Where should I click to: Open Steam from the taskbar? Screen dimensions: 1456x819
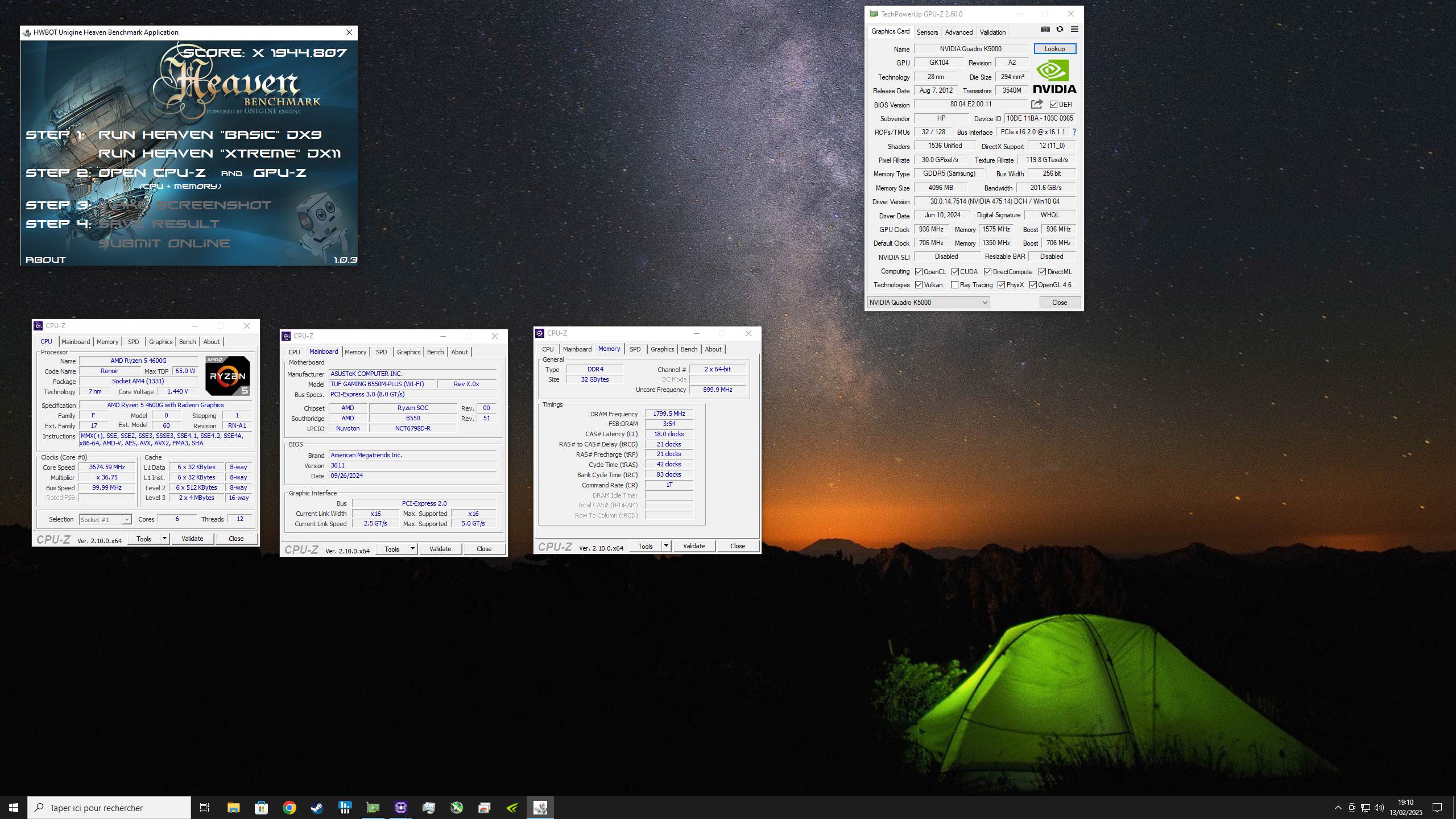[317, 808]
